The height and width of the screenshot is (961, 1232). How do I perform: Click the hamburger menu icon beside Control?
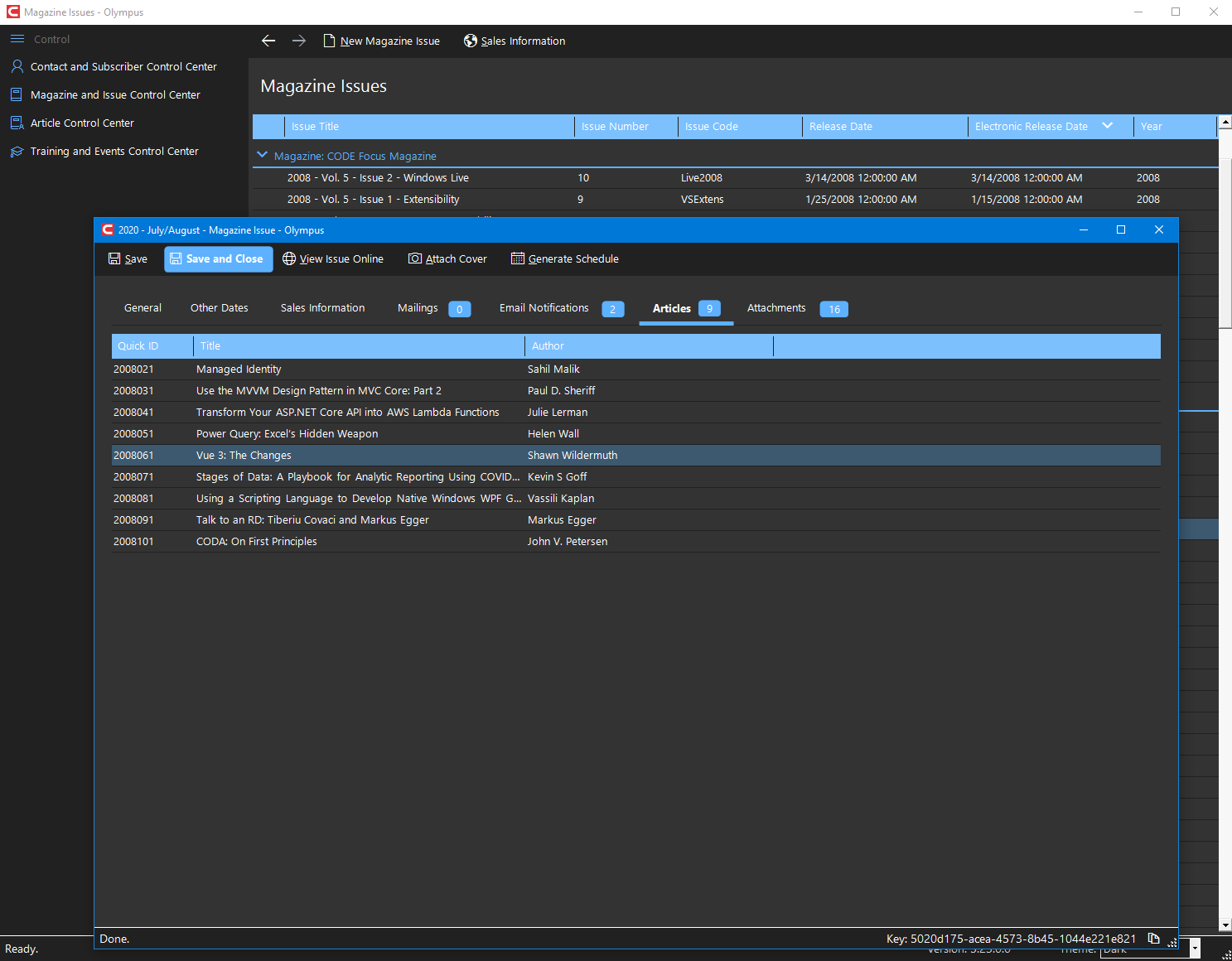pos(17,39)
